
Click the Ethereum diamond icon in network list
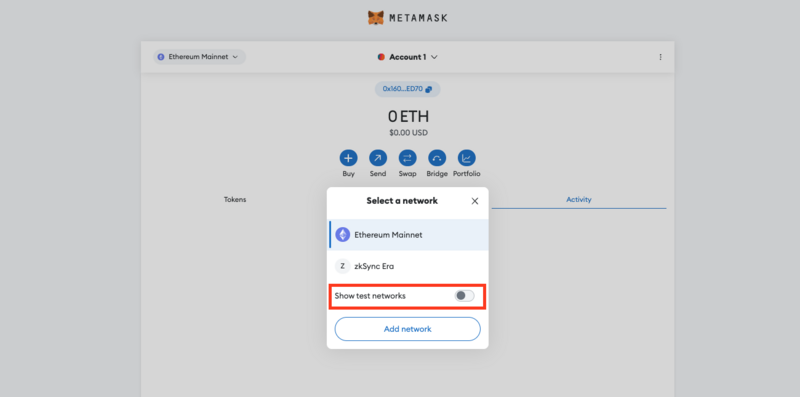pyautogui.click(x=343, y=235)
